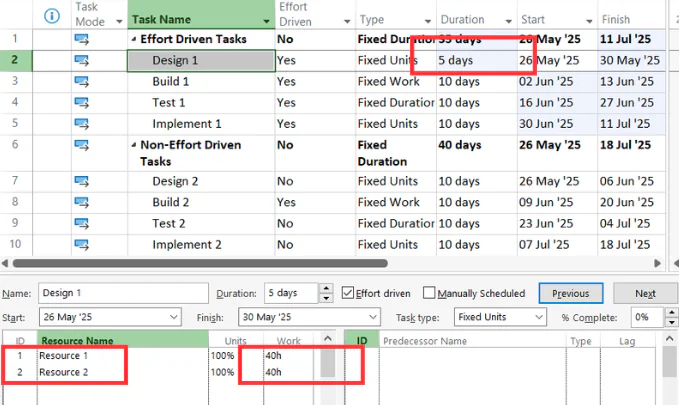Decrease duration using the spinner down arrow
Screen dimensions: 679x405
(327, 298)
